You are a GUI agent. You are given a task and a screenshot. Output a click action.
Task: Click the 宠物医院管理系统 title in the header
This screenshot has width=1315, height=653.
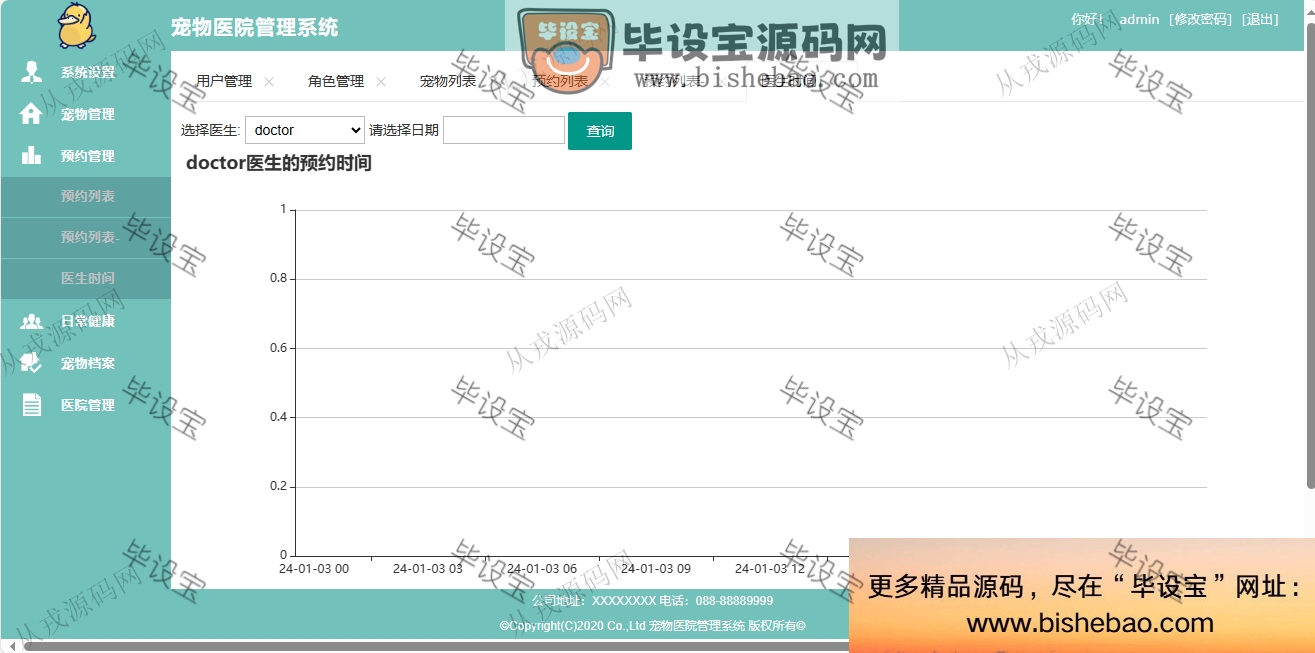point(255,27)
